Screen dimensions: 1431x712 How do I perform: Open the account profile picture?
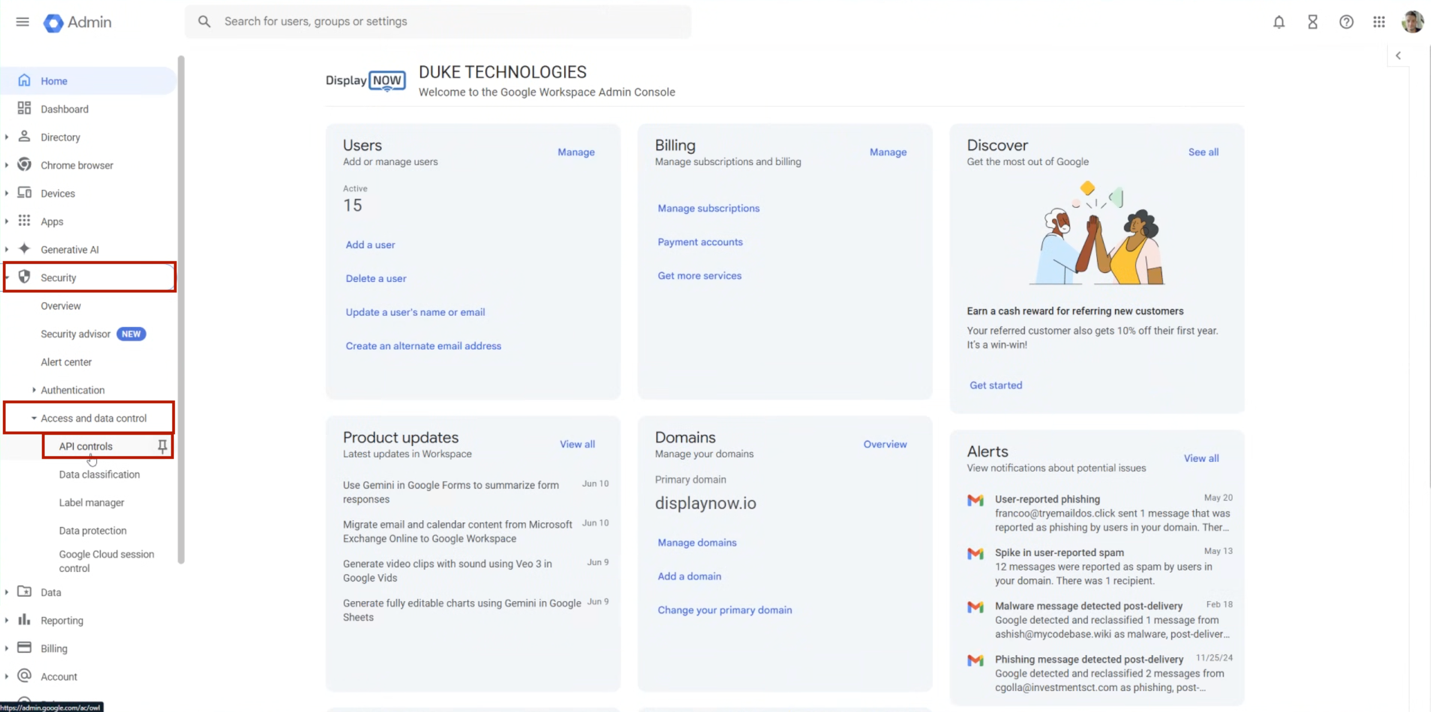[1412, 21]
